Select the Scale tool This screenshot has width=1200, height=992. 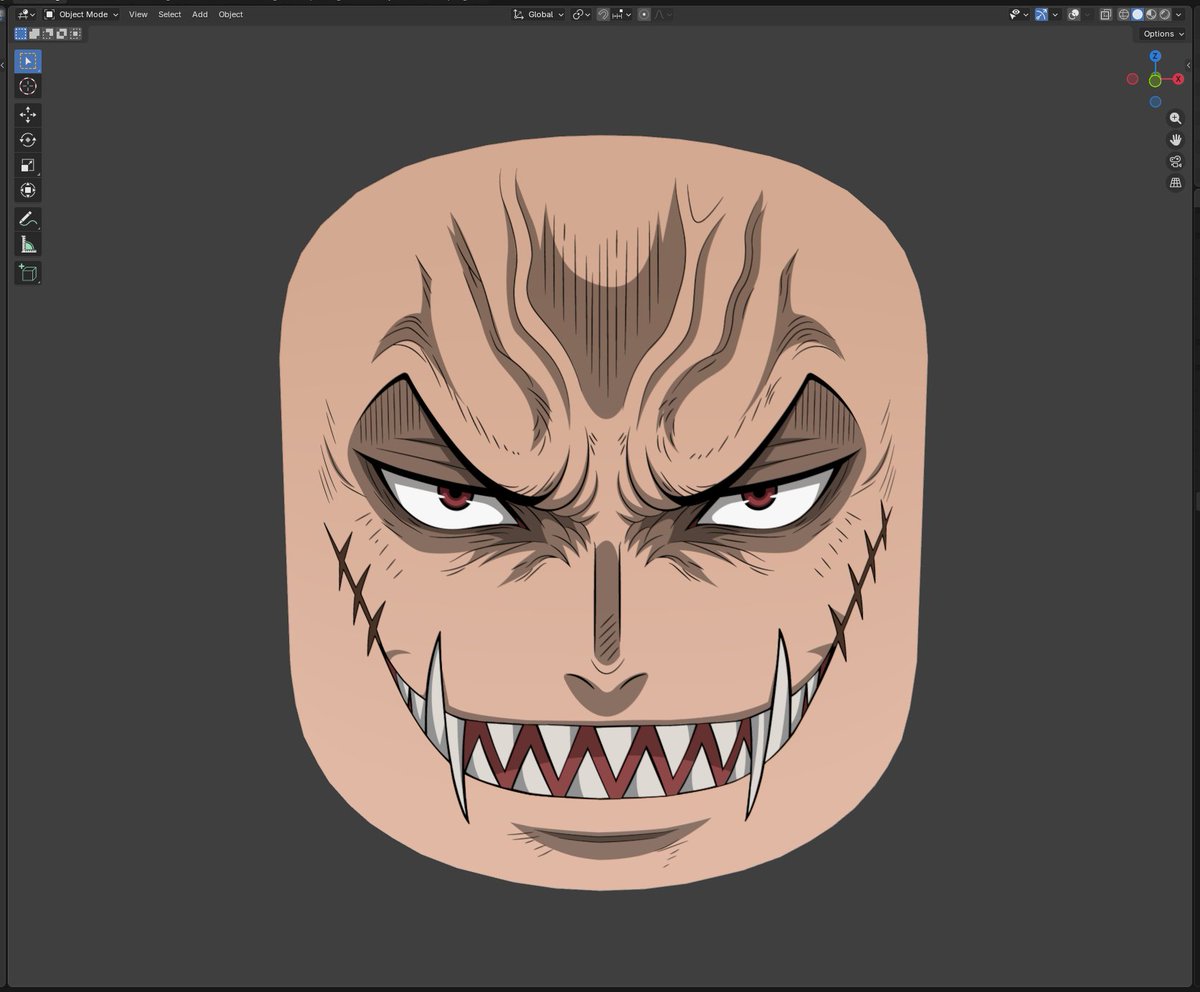click(x=28, y=165)
